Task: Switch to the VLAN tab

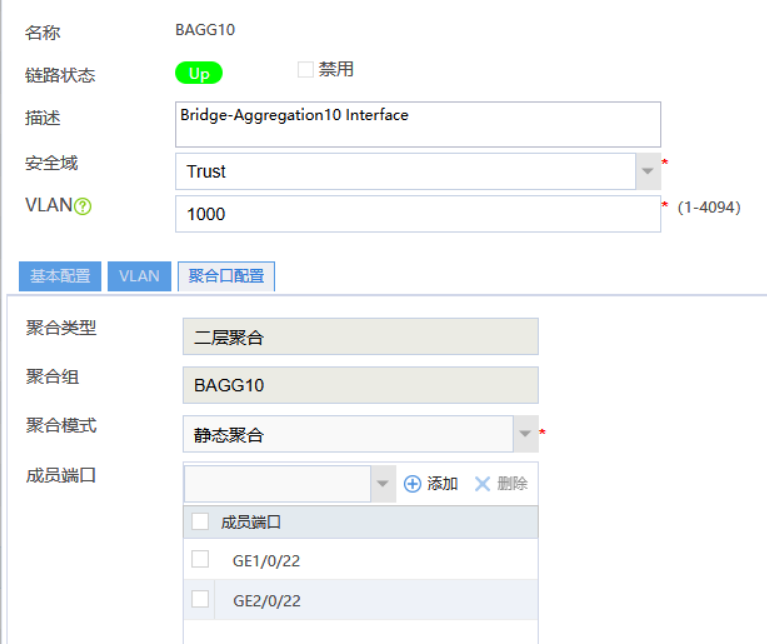Action: [139, 276]
